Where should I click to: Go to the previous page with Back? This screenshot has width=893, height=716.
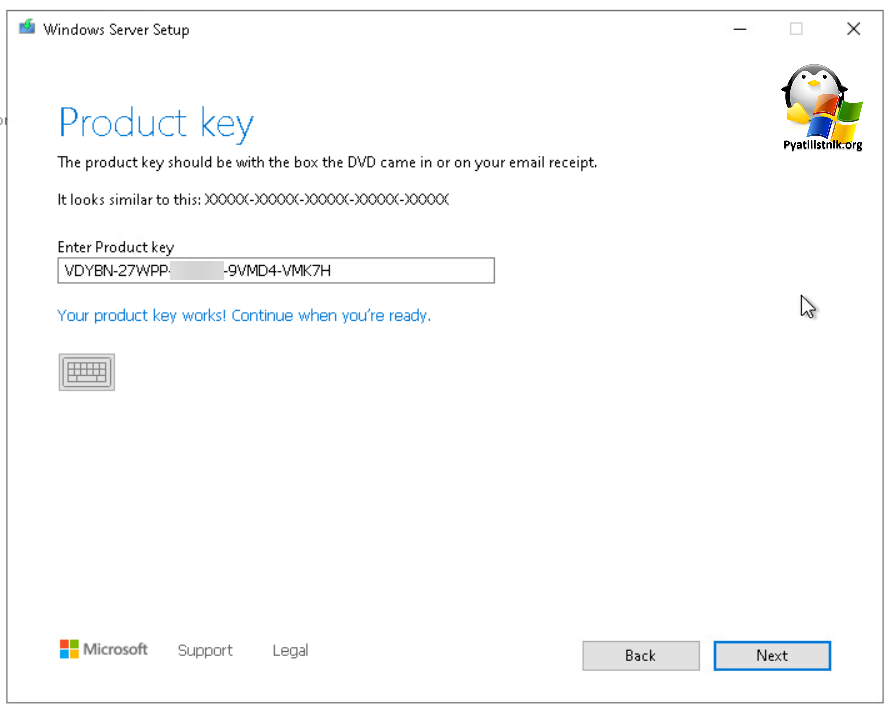[x=641, y=656]
